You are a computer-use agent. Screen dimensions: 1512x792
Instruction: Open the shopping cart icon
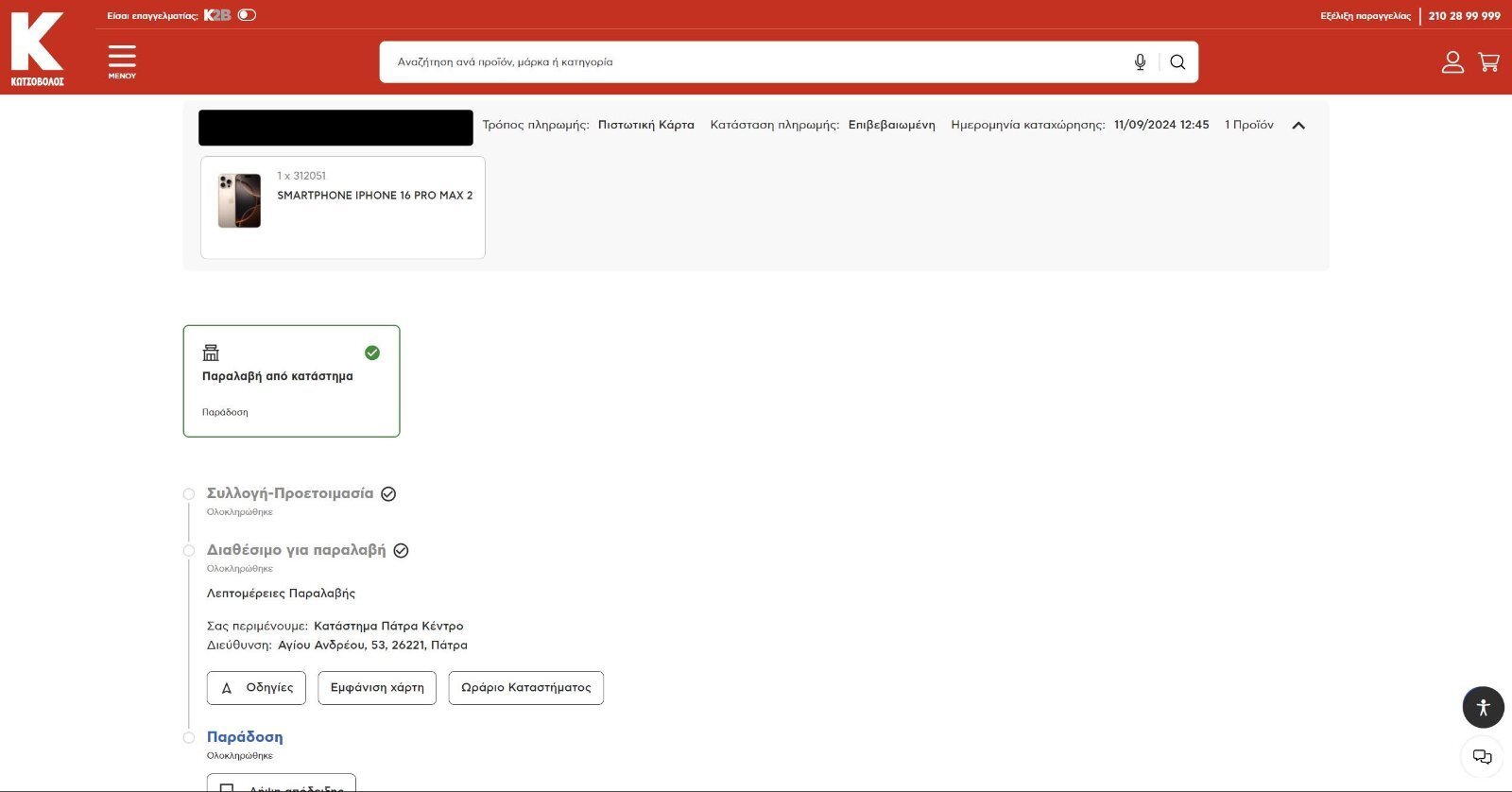click(x=1489, y=62)
